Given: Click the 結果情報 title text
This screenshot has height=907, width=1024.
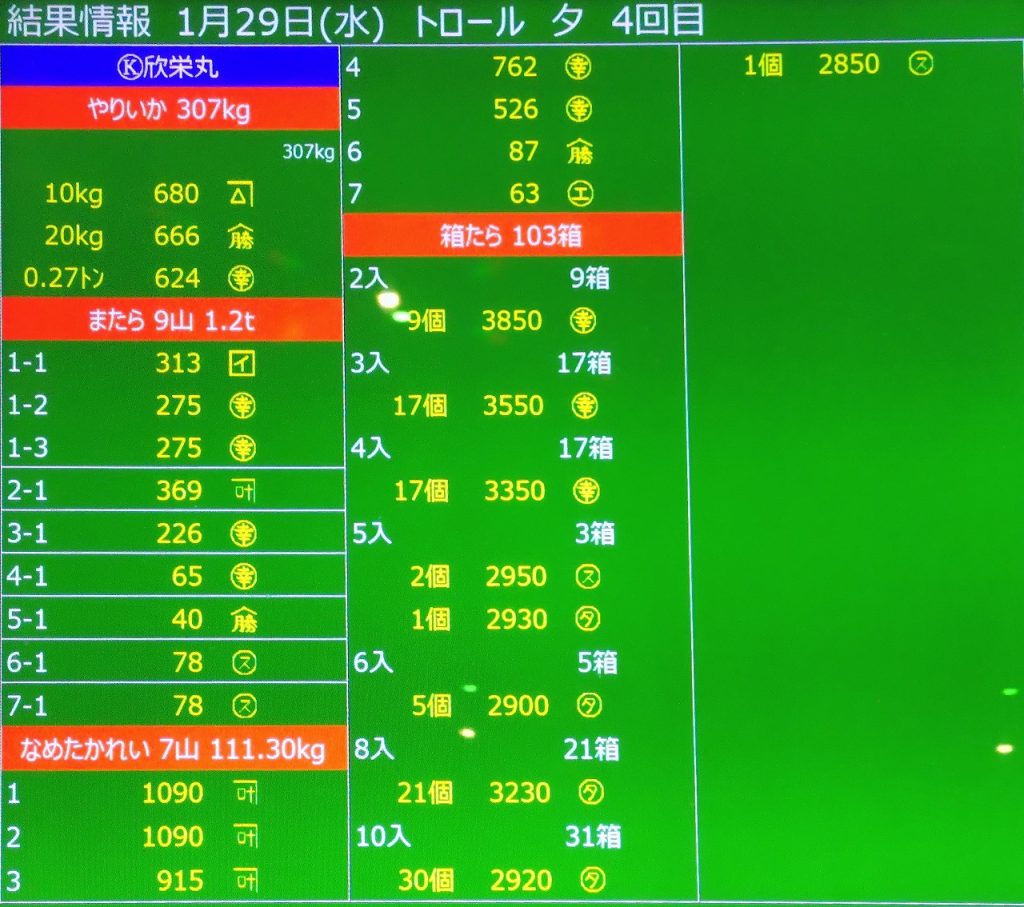Looking at the screenshot, I should tap(80, 22).
